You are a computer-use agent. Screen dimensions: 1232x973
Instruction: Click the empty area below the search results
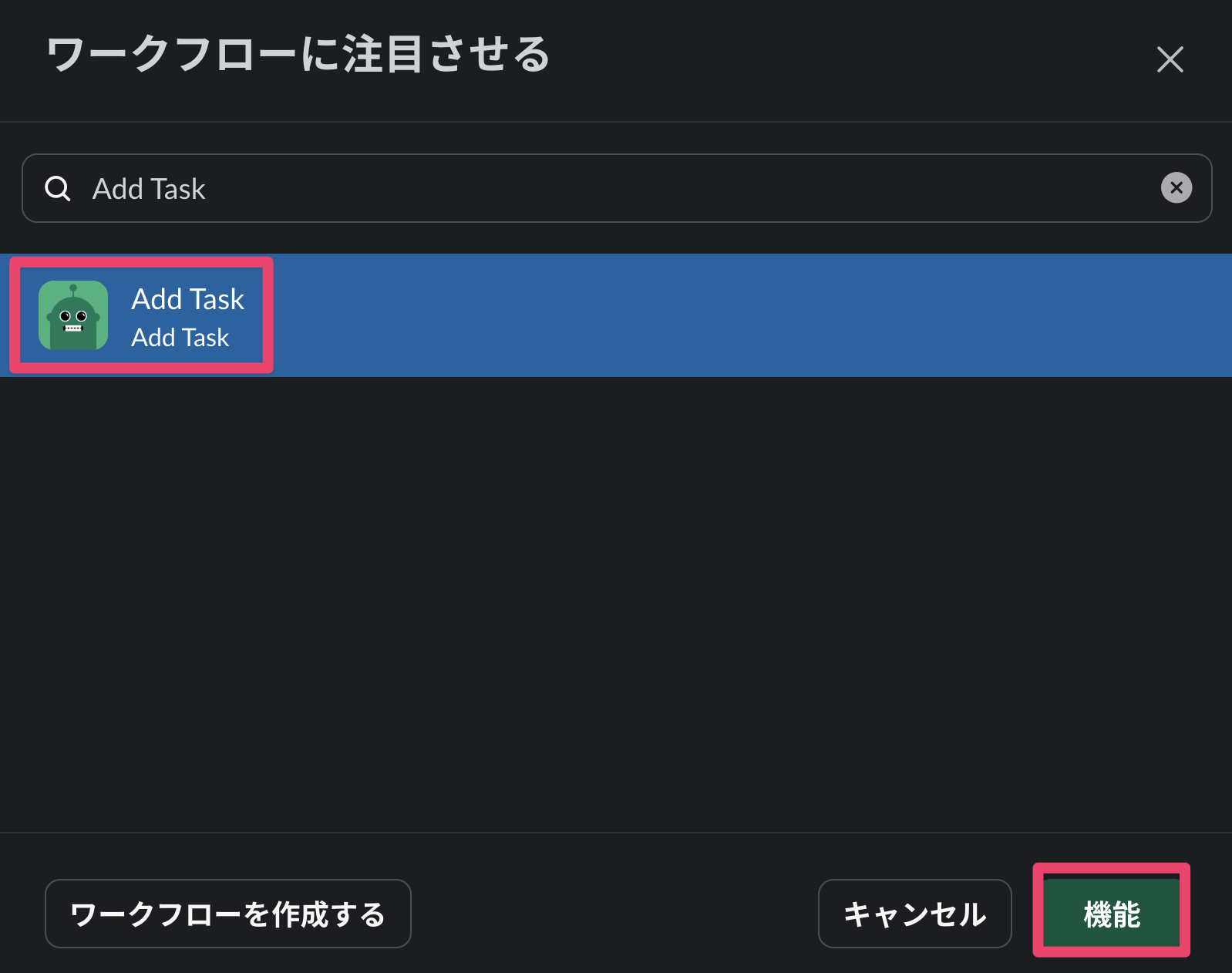click(617, 601)
